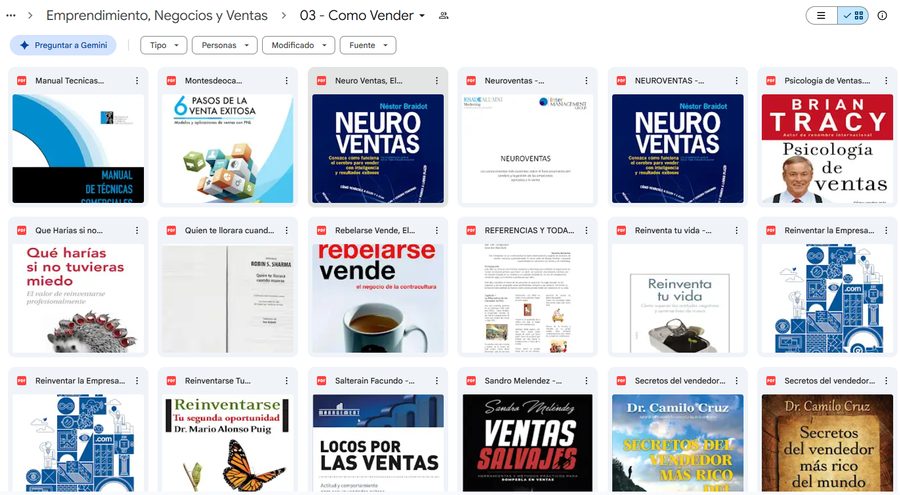900x495 pixels.
Task: Open more actions for REFERENCIAS Y TODA file
Action: pyautogui.click(x=587, y=230)
